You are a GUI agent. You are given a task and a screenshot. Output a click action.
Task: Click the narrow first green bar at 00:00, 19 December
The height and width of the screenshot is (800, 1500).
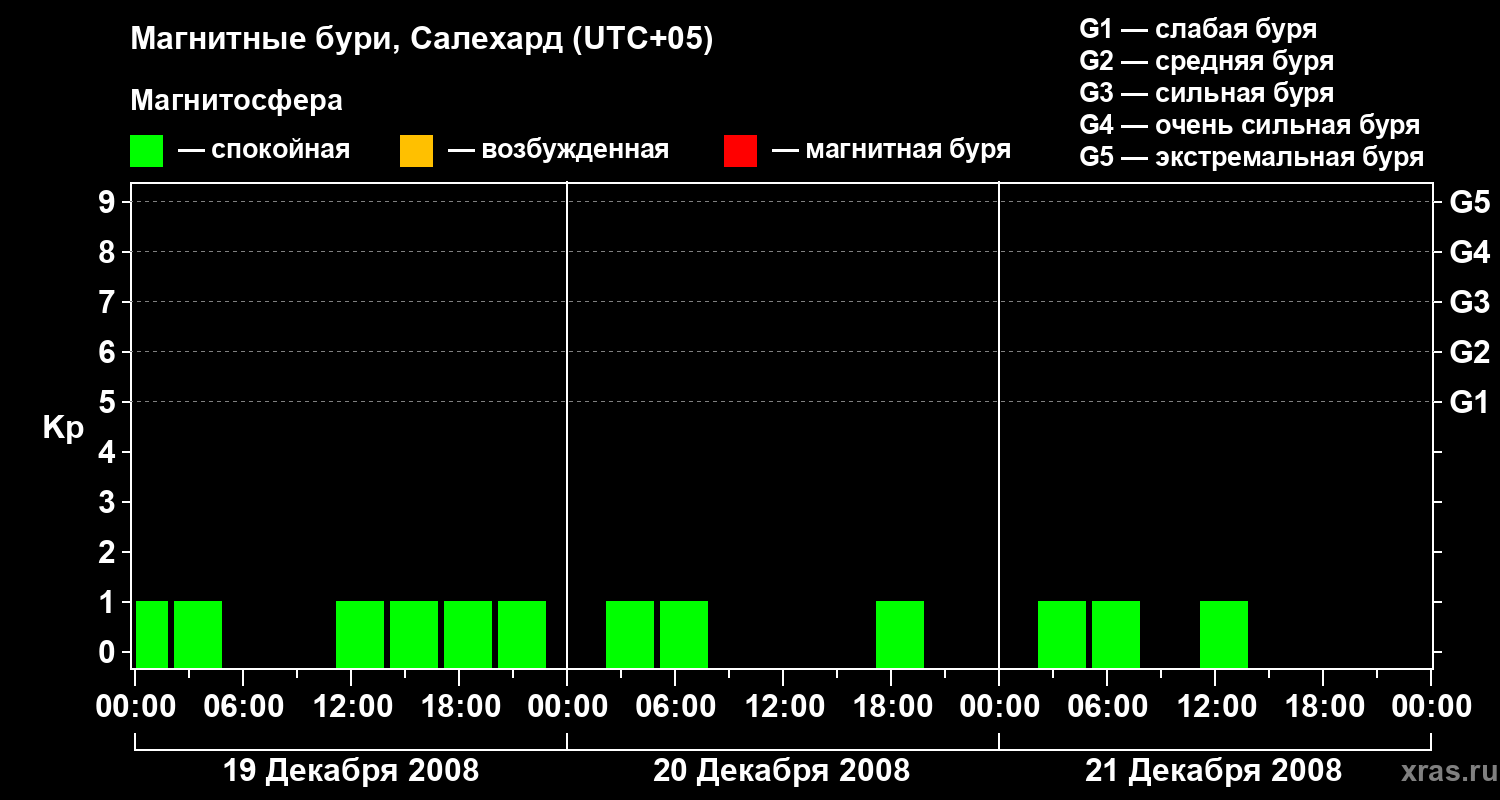coord(152,634)
